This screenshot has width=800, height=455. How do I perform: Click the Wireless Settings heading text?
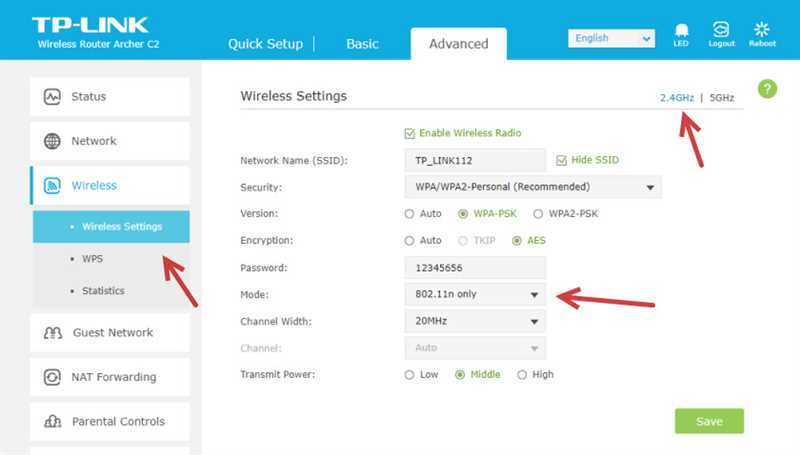click(293, 96)
